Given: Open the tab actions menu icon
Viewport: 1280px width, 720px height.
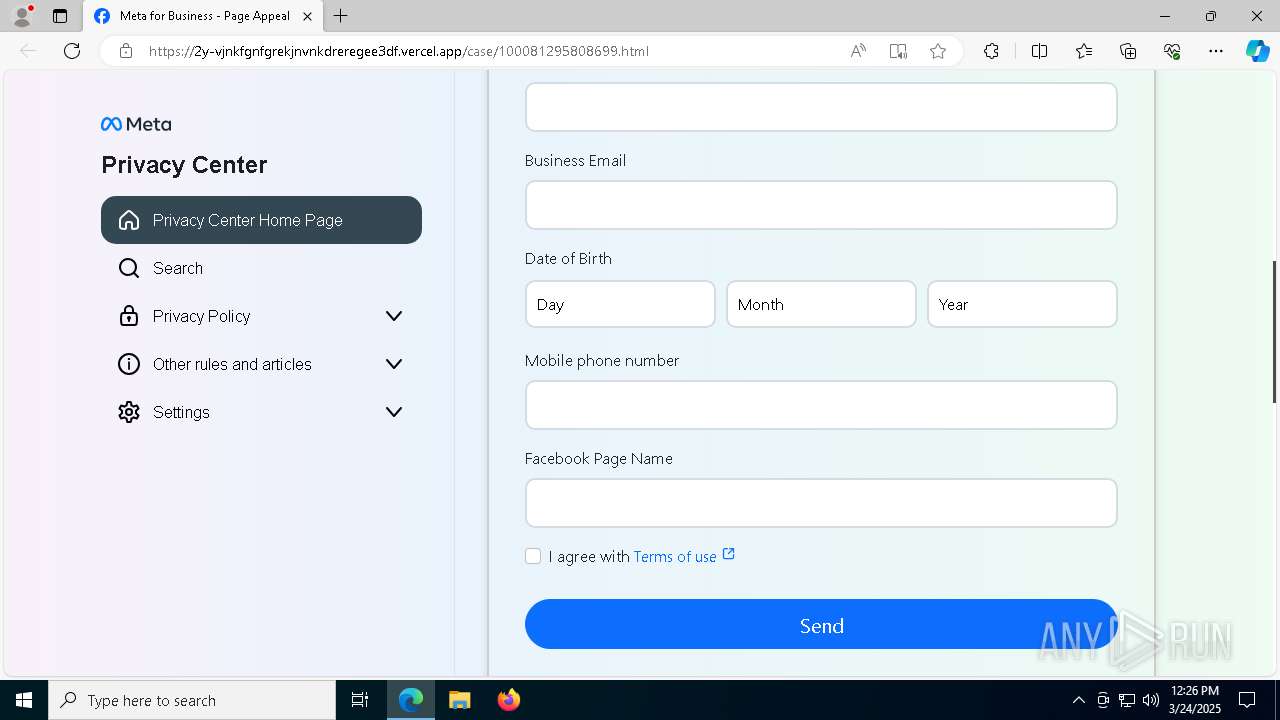Looking at the screenshot, I should 60,16.
